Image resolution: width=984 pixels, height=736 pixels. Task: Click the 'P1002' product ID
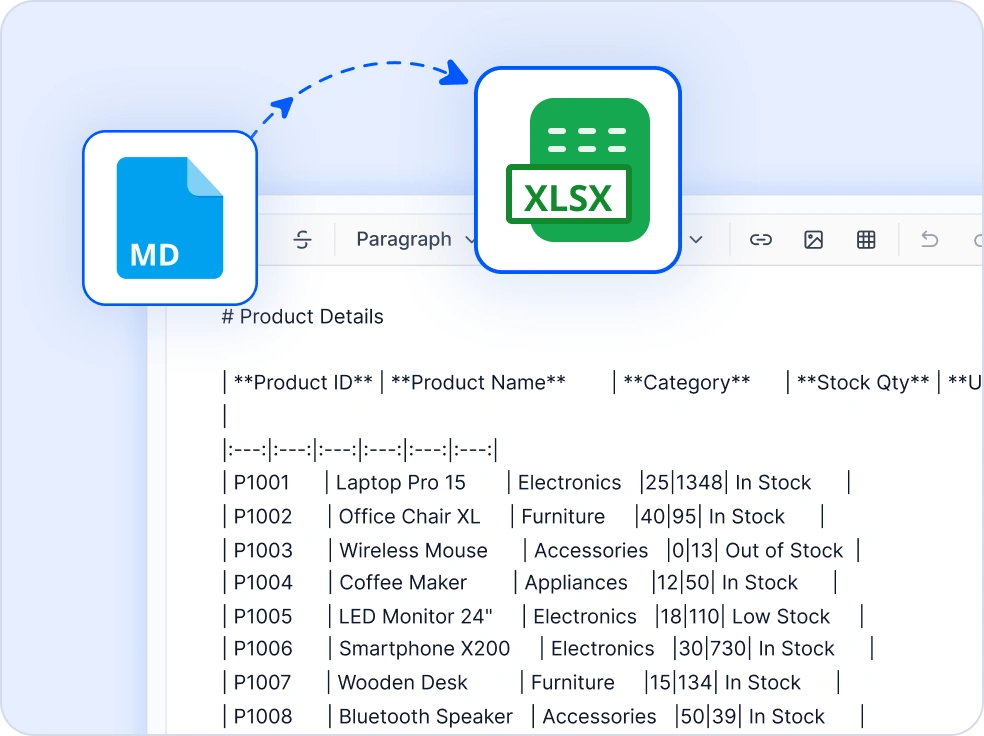coord(263,516)
